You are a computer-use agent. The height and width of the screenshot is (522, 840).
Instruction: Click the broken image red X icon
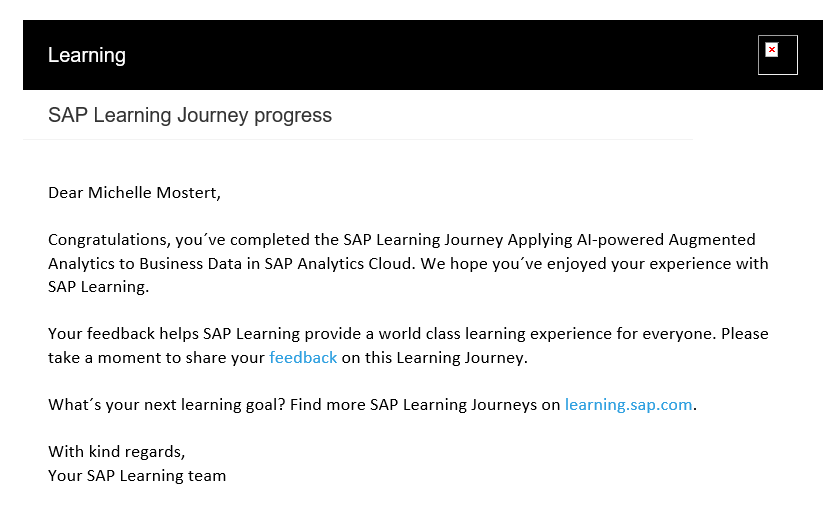click(771, 50)
